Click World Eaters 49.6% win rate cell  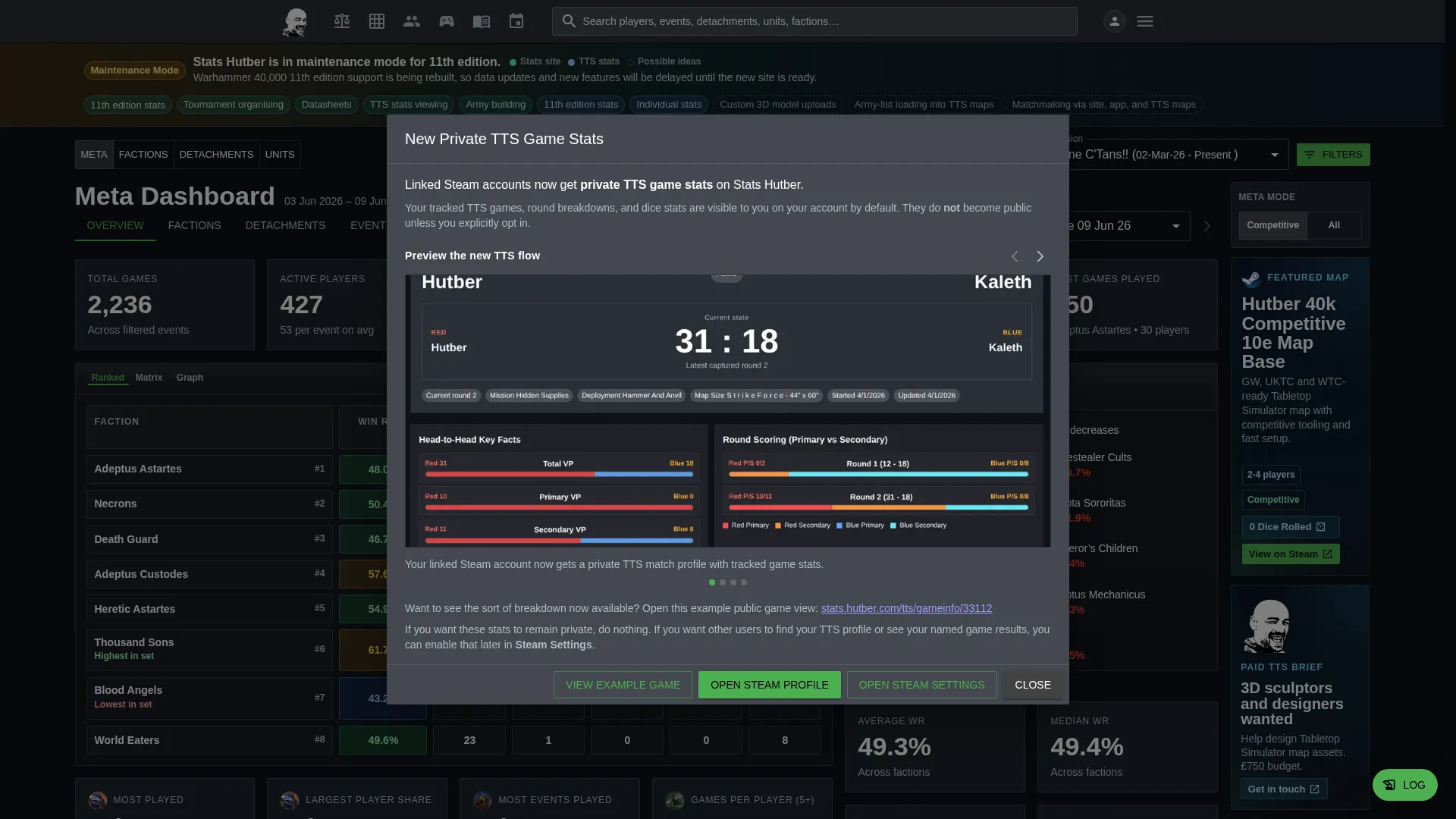[x=383, y=740]
